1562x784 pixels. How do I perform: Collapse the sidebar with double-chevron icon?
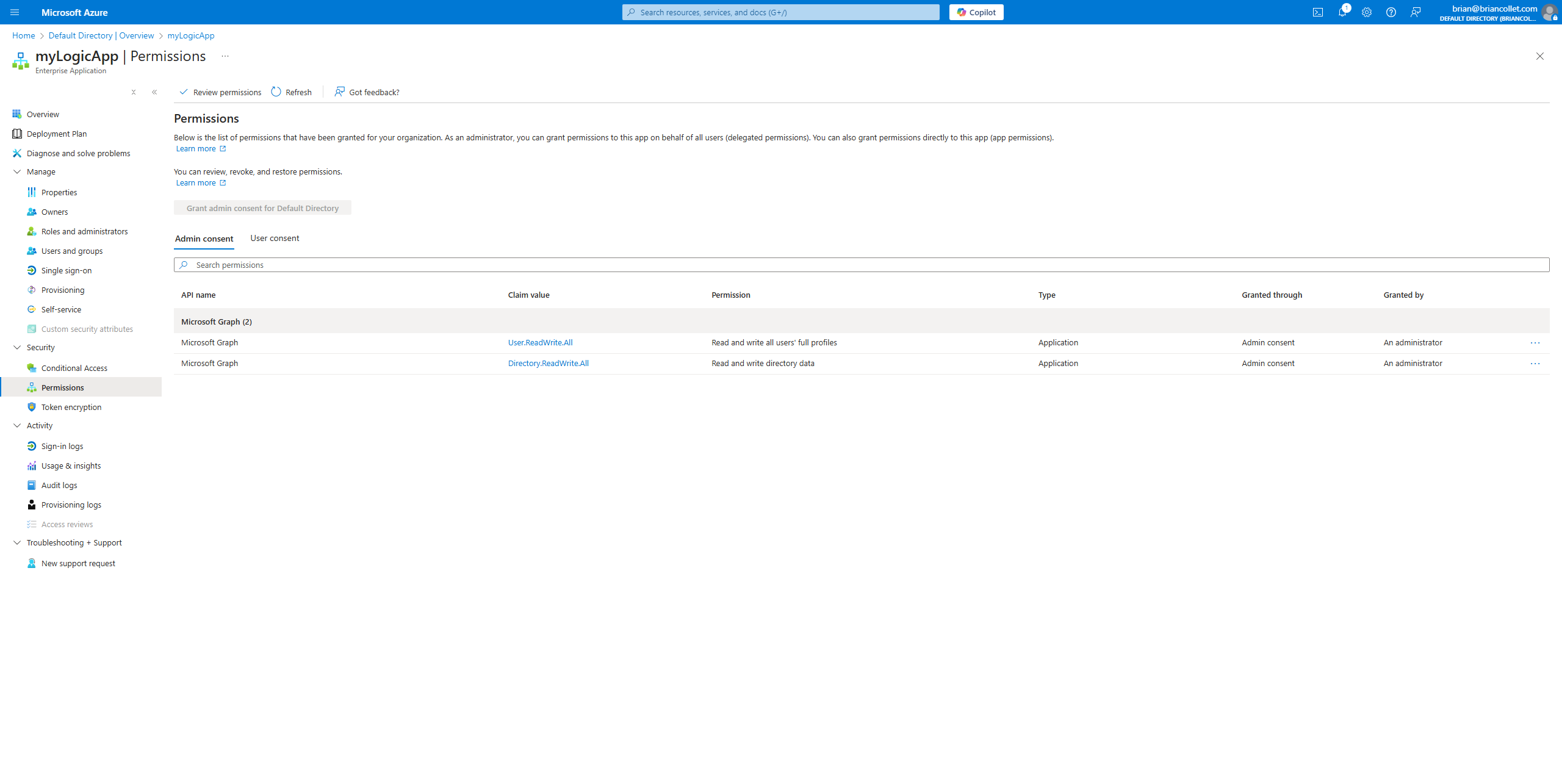(154, 92)
